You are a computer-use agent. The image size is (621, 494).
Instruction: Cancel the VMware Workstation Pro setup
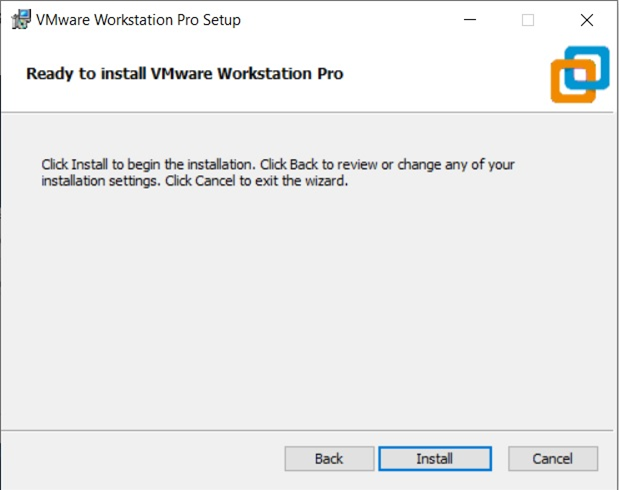click(x=552, y=459)
